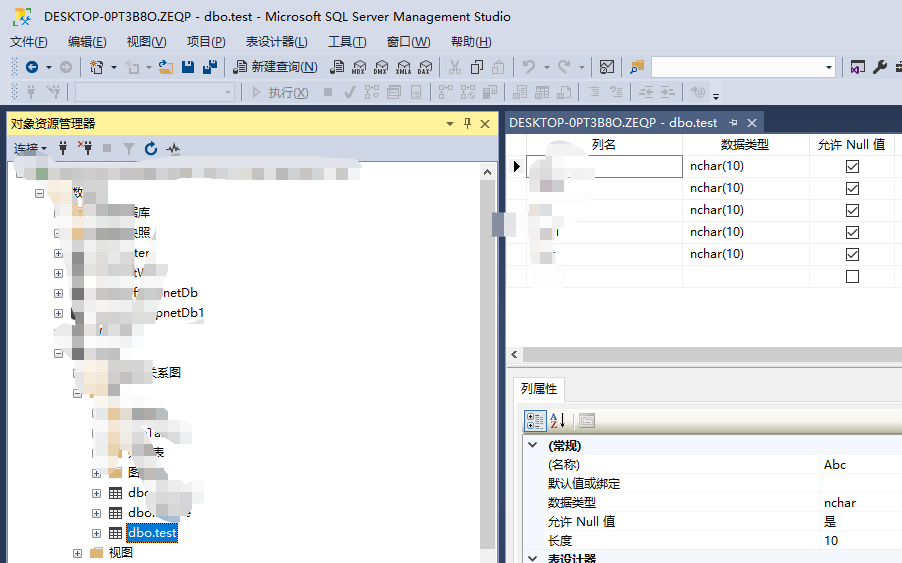Click the save all icon
902x563 pixels.
[210, 67]
